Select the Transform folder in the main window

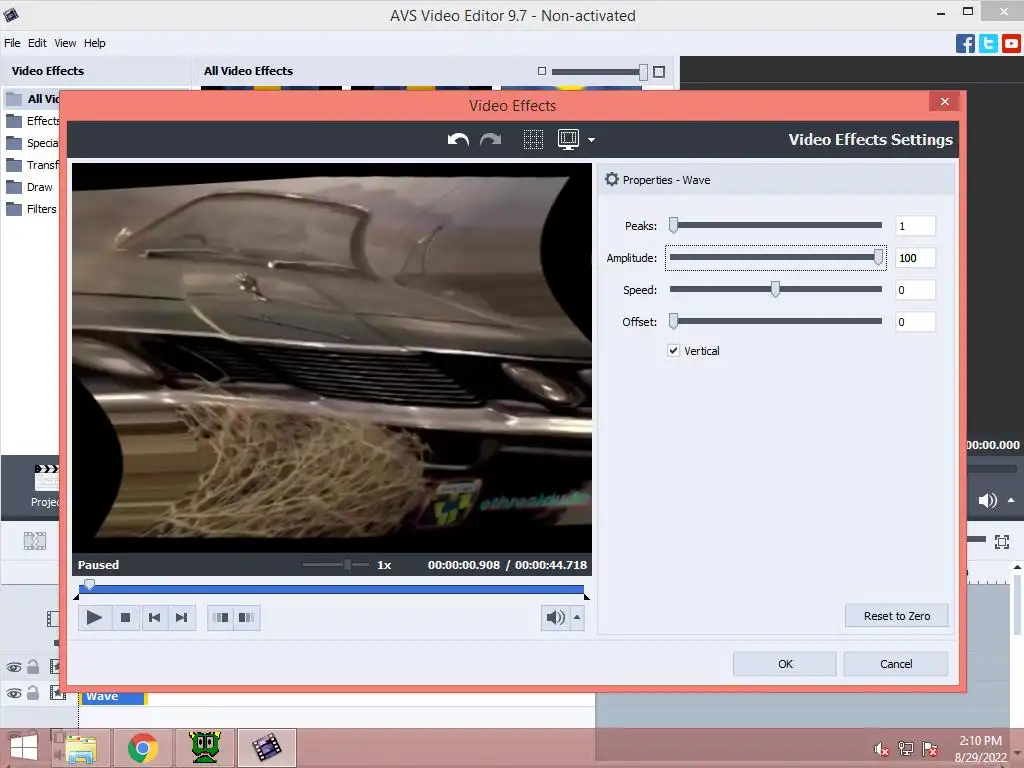point(33,165)
